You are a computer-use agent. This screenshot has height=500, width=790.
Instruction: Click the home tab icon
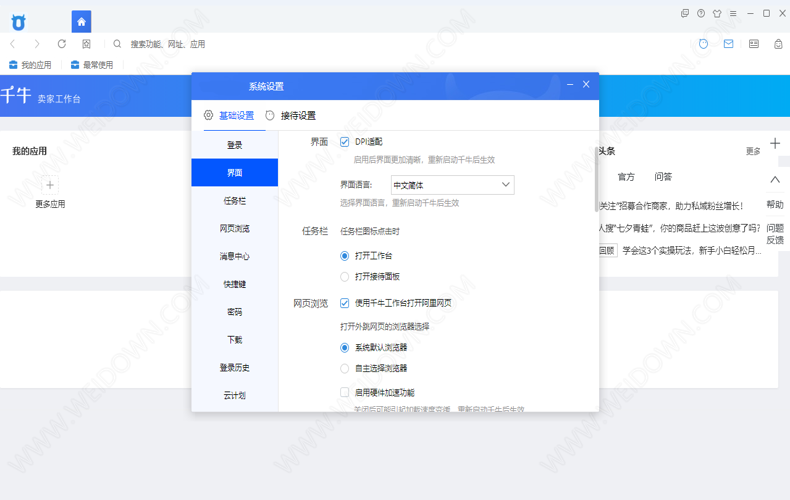pos(82,21)
